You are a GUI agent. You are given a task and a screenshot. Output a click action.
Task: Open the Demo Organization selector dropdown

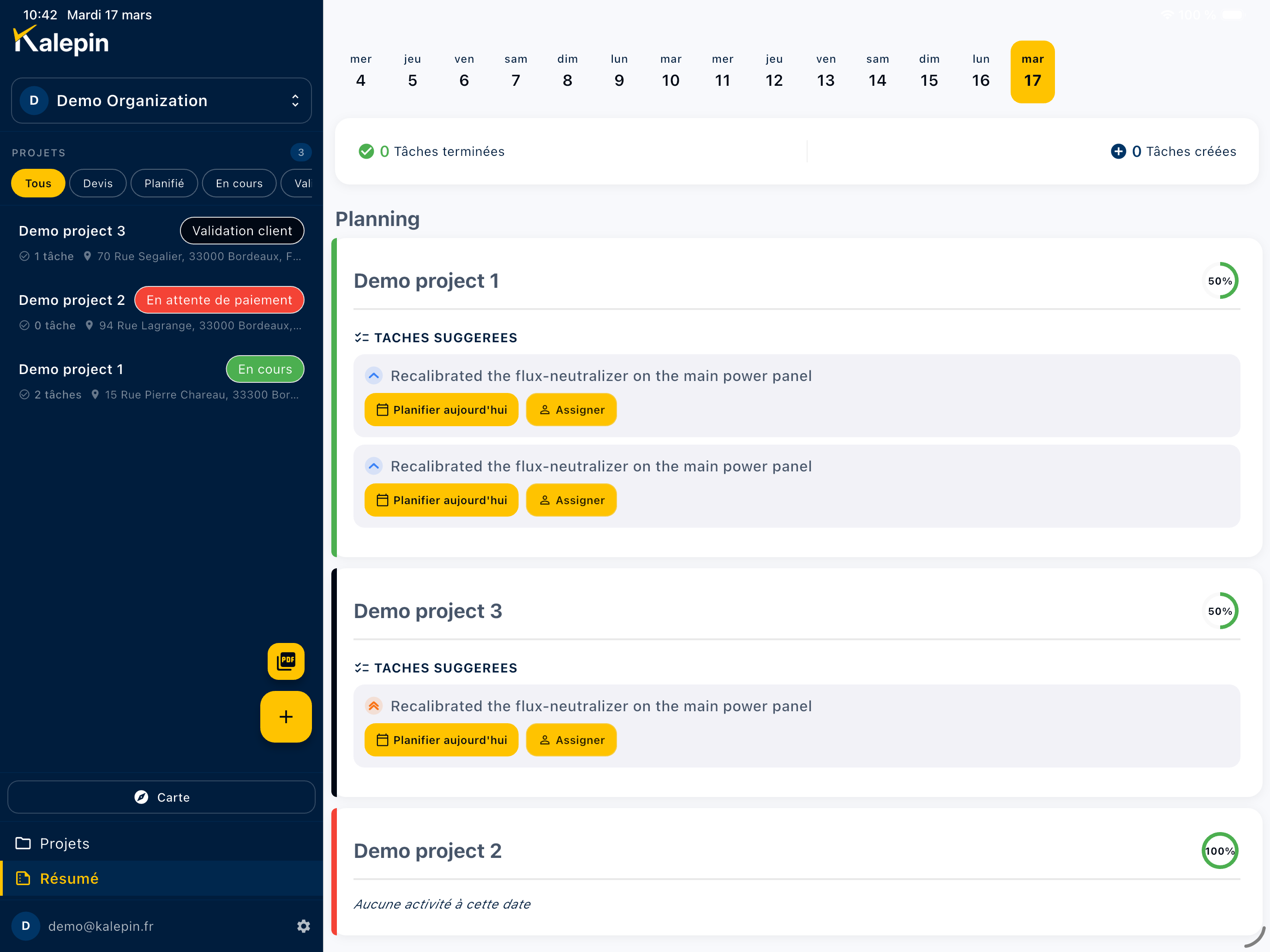[x=162, y=101]
